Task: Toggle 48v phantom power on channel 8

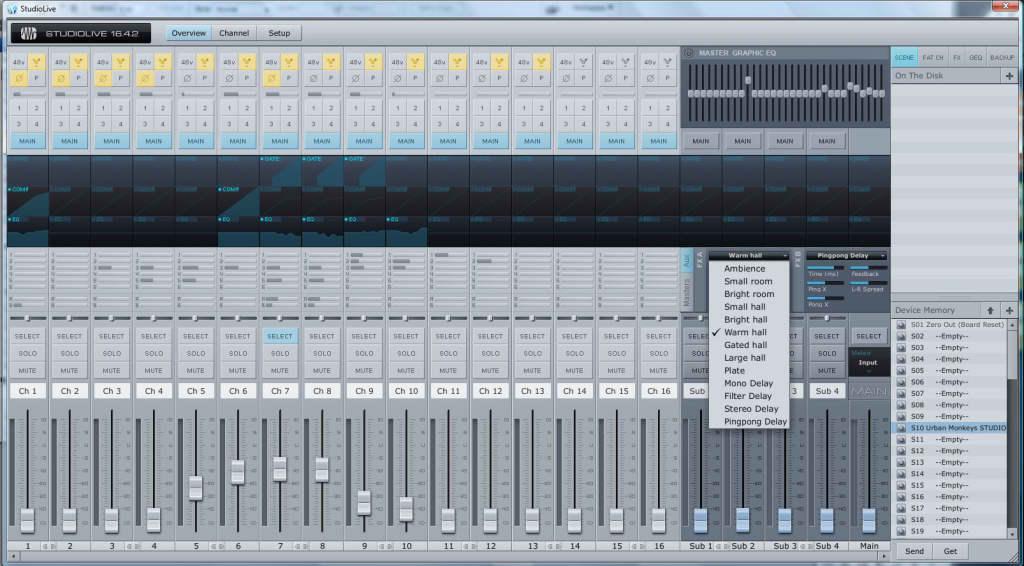Action: click(x=313, y=62)
